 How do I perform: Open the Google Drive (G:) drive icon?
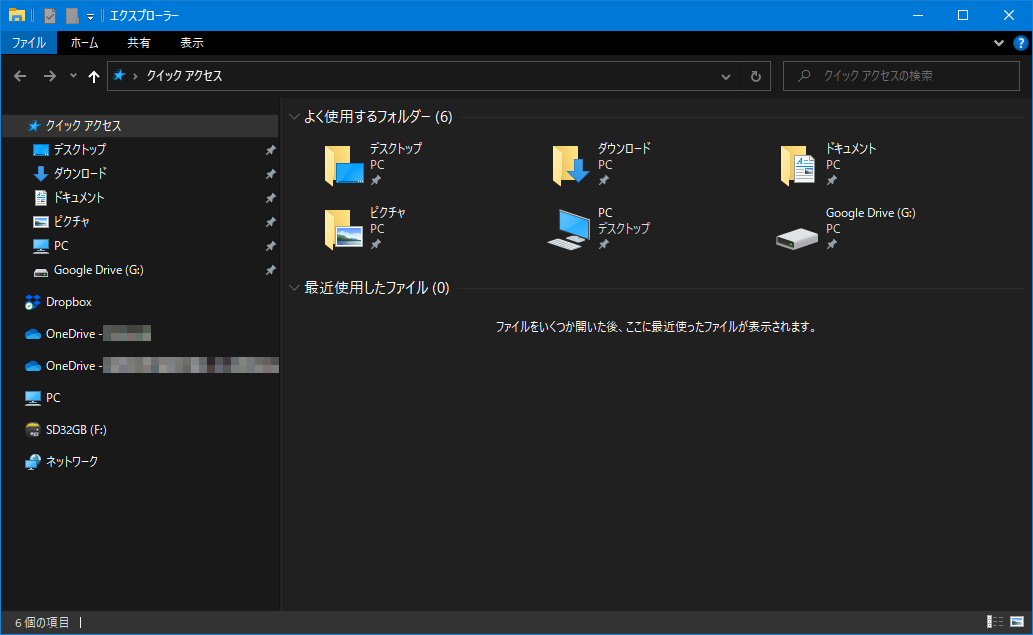(x=798, y=230)
